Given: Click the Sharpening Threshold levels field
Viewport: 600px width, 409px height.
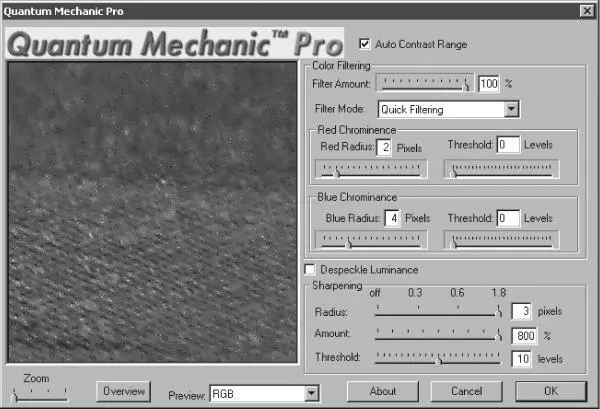Looking at the screenshot, I should pyautogui.click(x=521, y=359).
